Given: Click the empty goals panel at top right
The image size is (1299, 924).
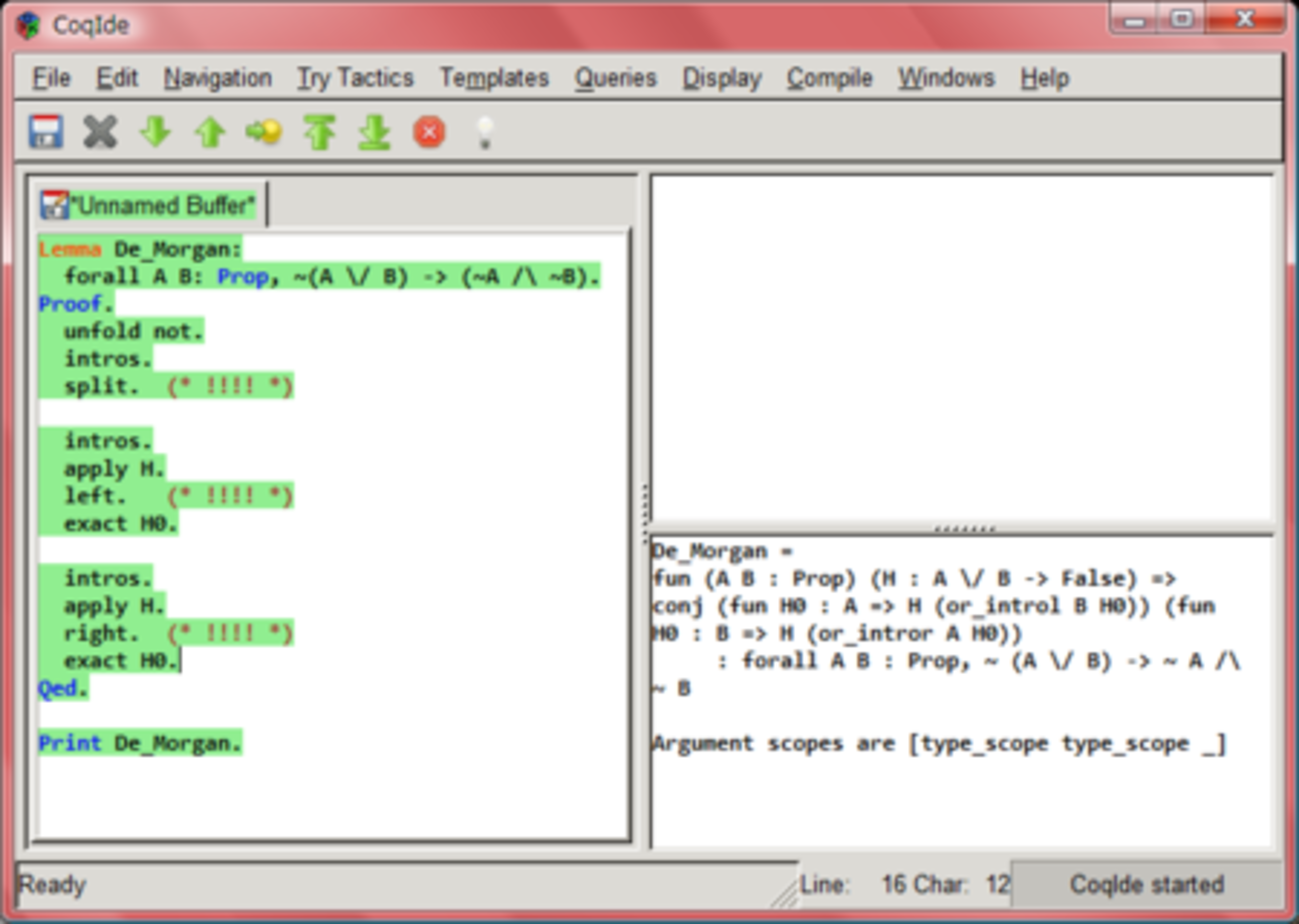Looking at the screenshot, I should [x=961, y=350].
